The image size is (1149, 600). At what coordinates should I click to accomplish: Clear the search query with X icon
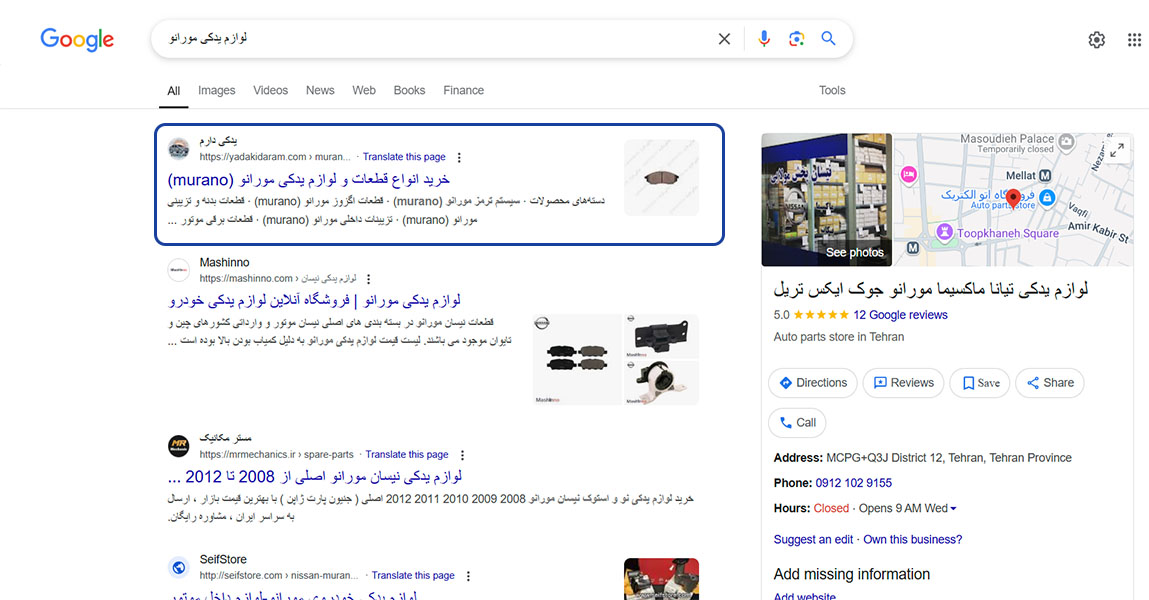(724, 39)
